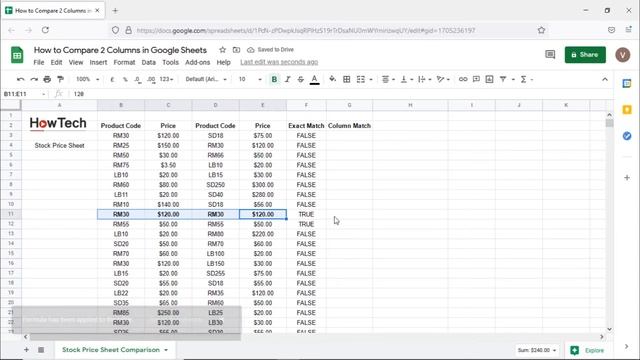Open the Format menu
Viewport: 640px width, 360px height.
click(x=124, y=62)
